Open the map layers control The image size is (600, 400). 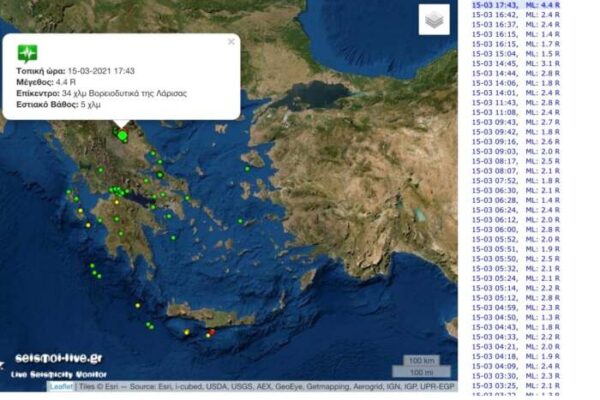tap(432, 21)
